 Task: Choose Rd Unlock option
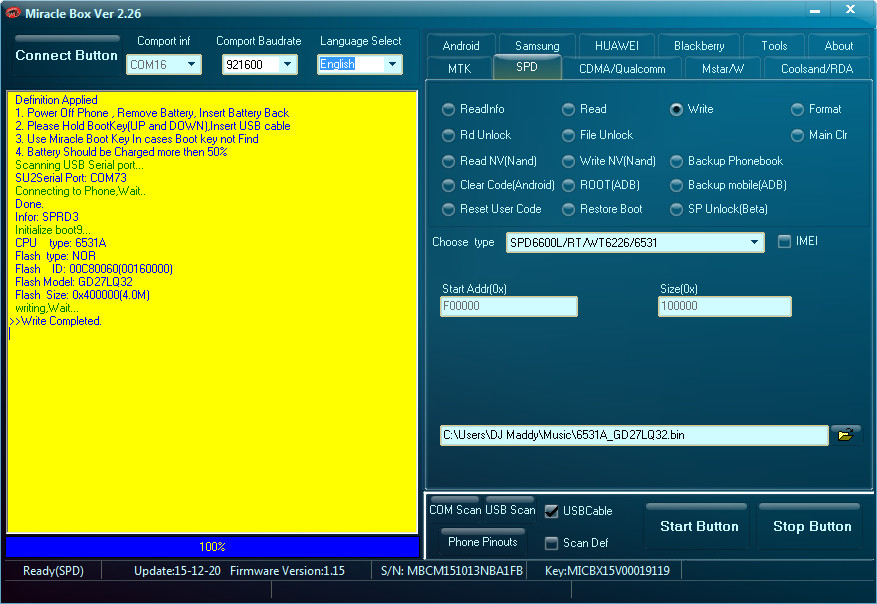pos(477,135)
